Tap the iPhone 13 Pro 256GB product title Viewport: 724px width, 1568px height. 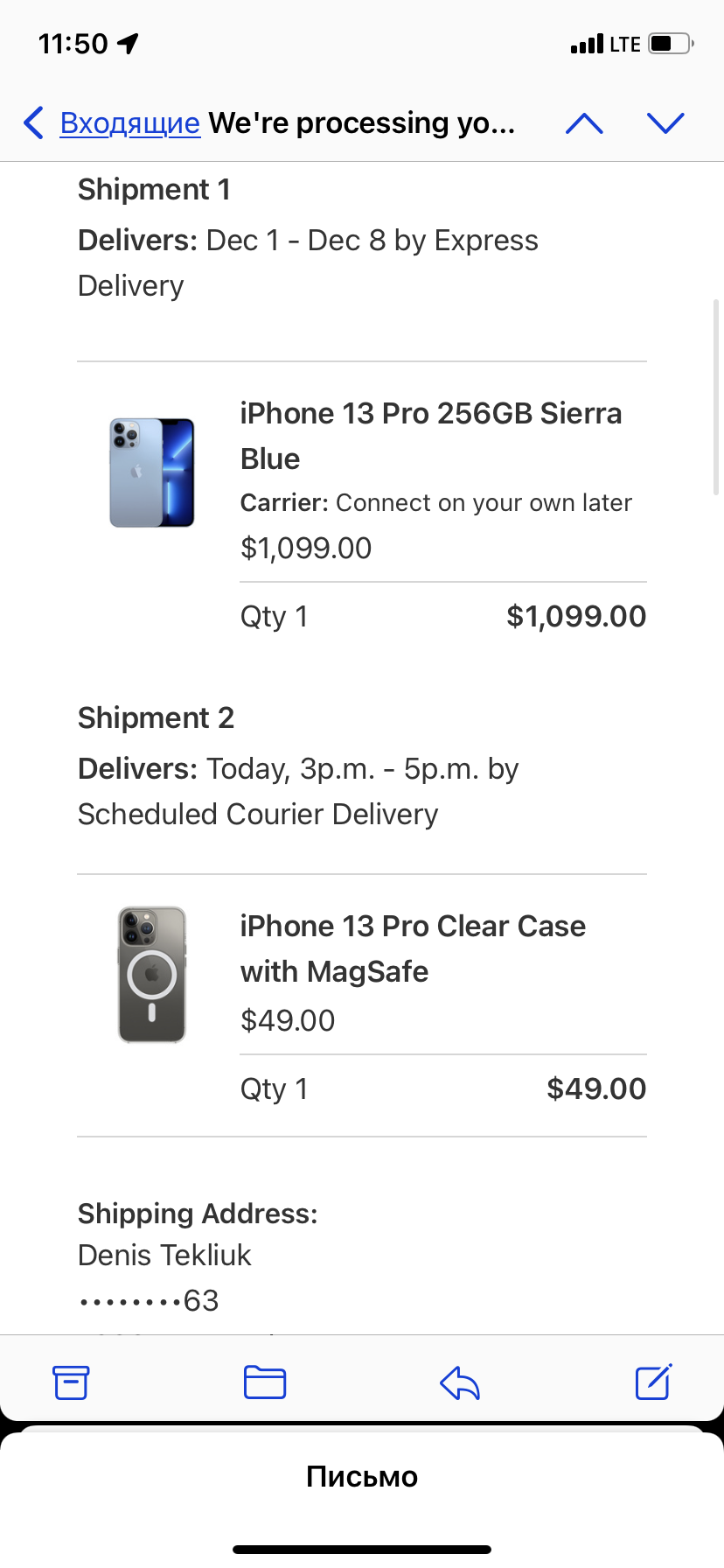430,435
